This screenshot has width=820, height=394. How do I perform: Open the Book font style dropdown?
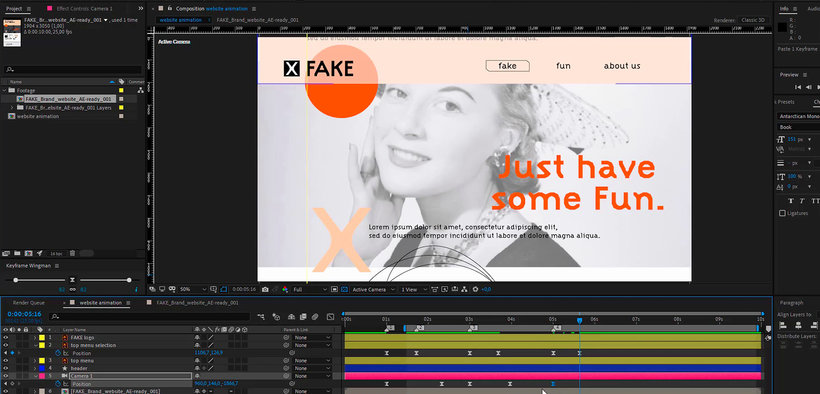[798, 127]
